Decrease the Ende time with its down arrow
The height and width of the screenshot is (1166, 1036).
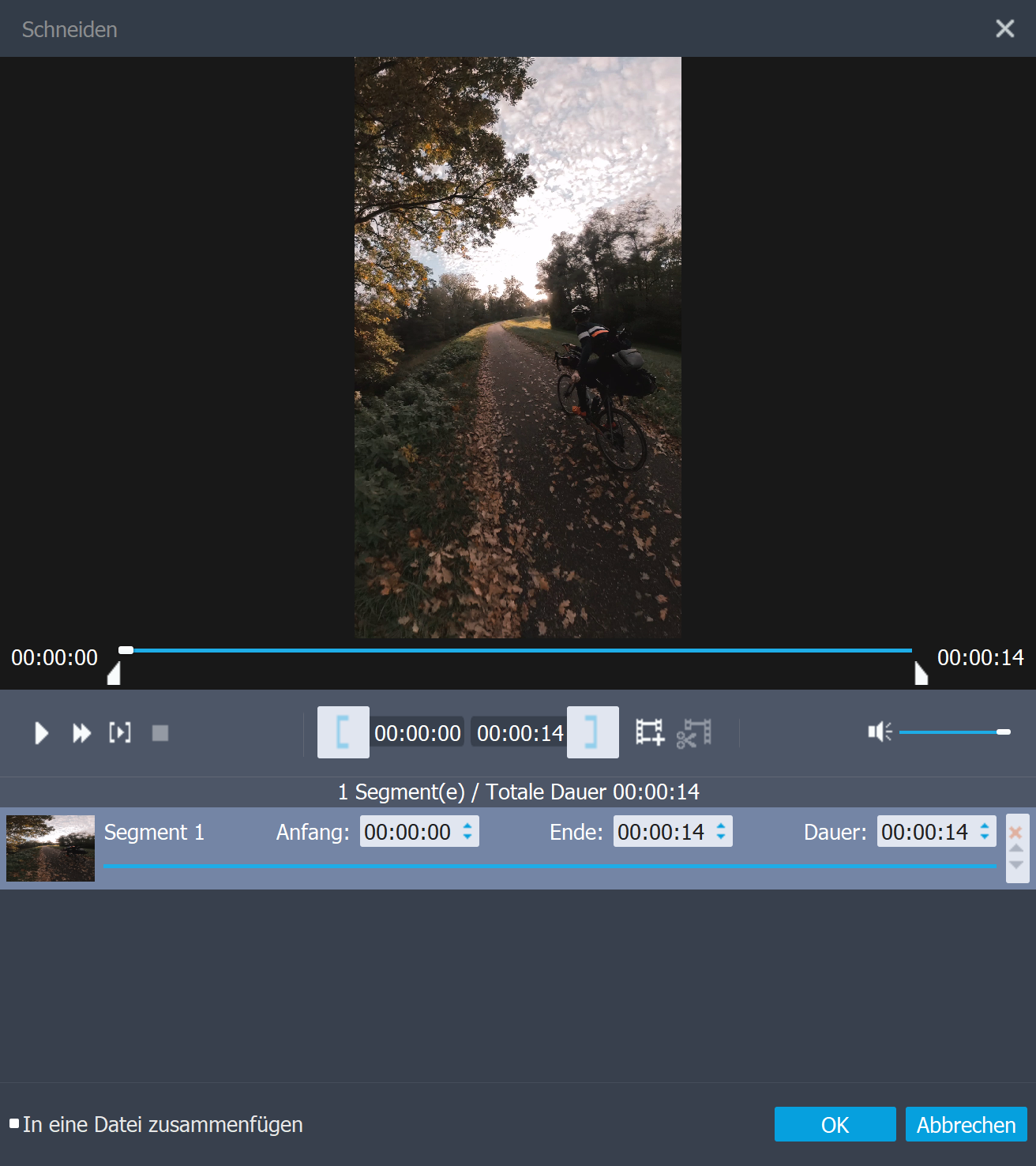tap(720, 837)
